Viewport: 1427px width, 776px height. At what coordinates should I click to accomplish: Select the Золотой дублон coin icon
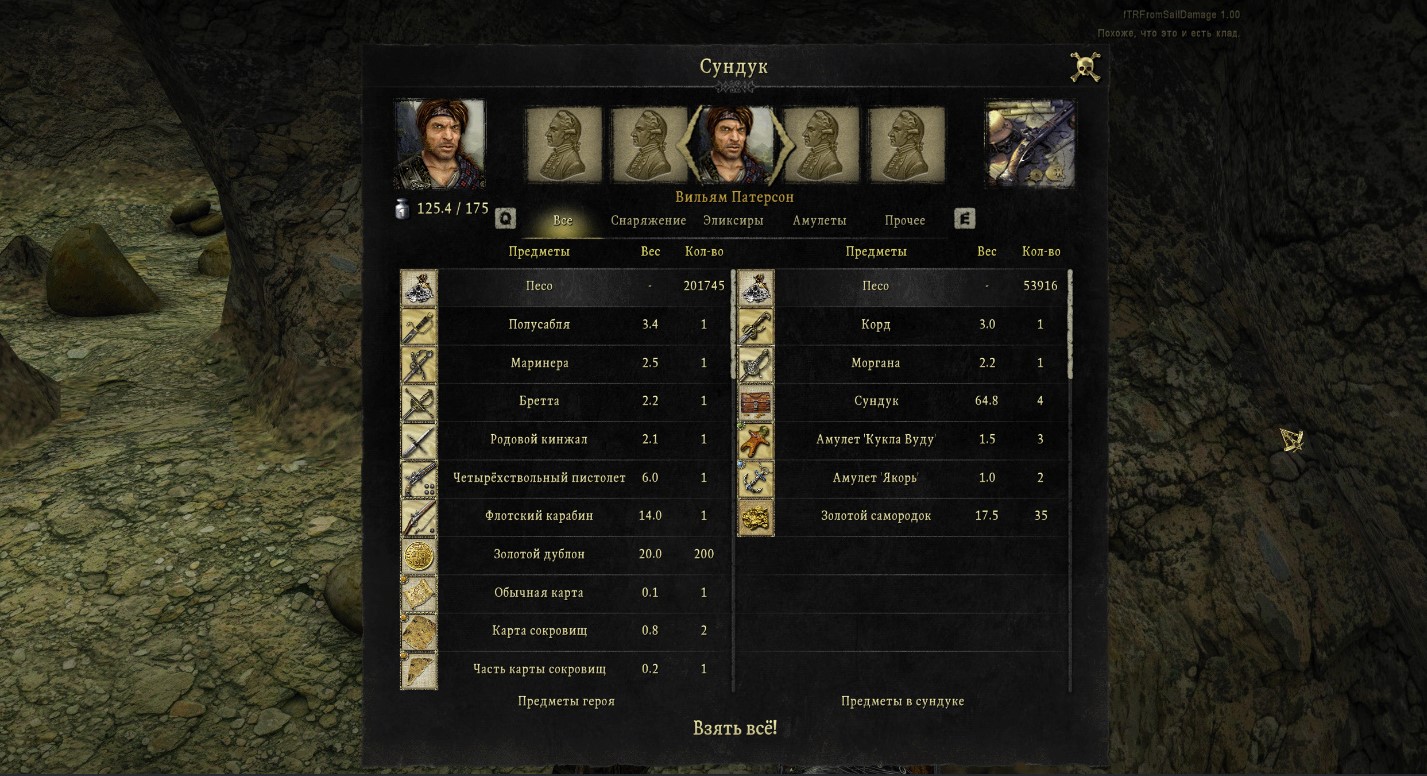418,555
